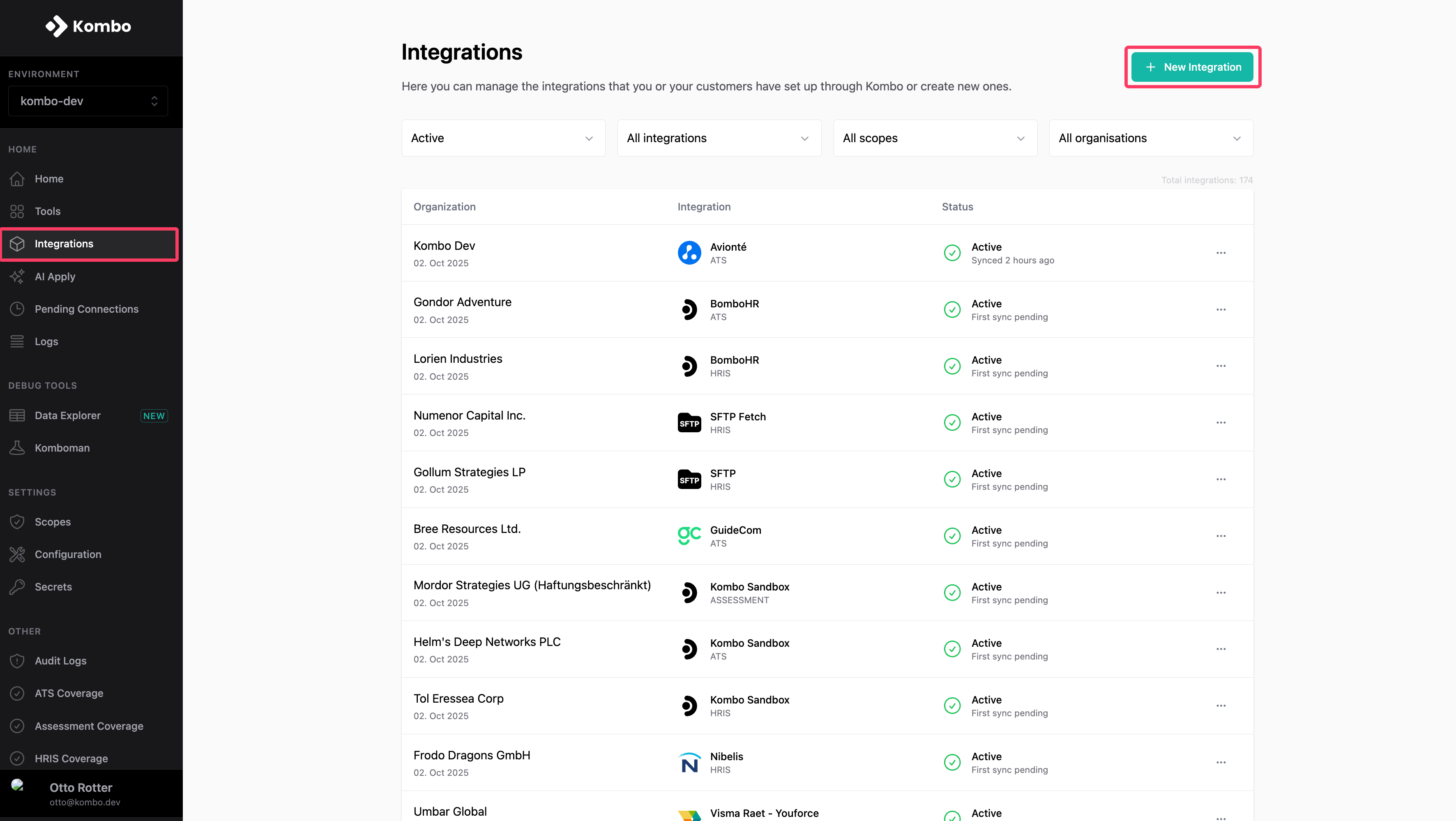Click the Secrets key icon

pyautogui.click(x=17, y=587)
